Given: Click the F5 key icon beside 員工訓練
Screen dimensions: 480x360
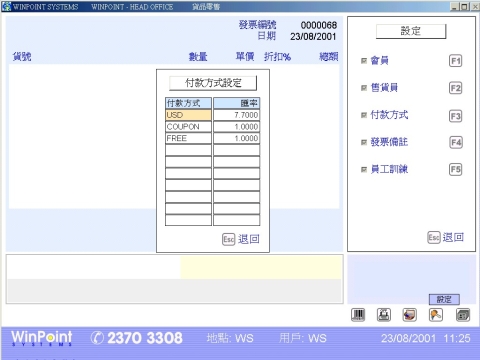Looking at the screenshot, I should [x=455, y=169].
